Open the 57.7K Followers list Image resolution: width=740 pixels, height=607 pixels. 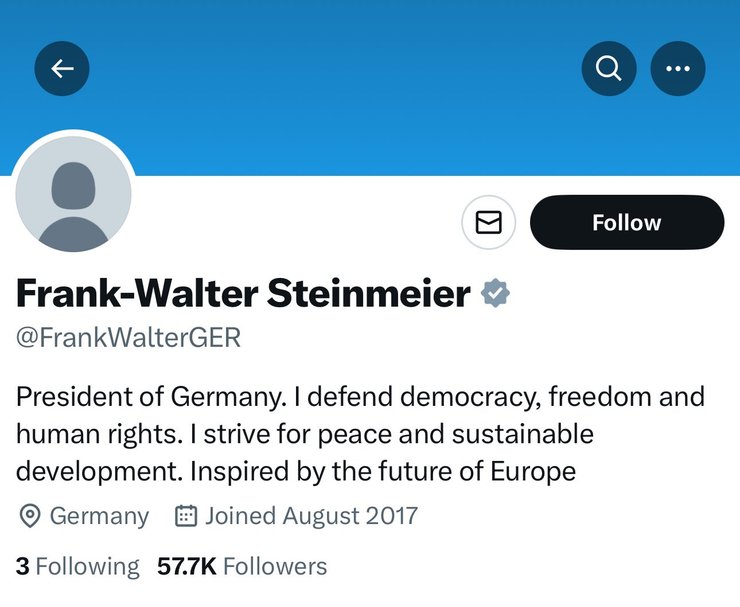pyautogui.click(x=242, y=566)
